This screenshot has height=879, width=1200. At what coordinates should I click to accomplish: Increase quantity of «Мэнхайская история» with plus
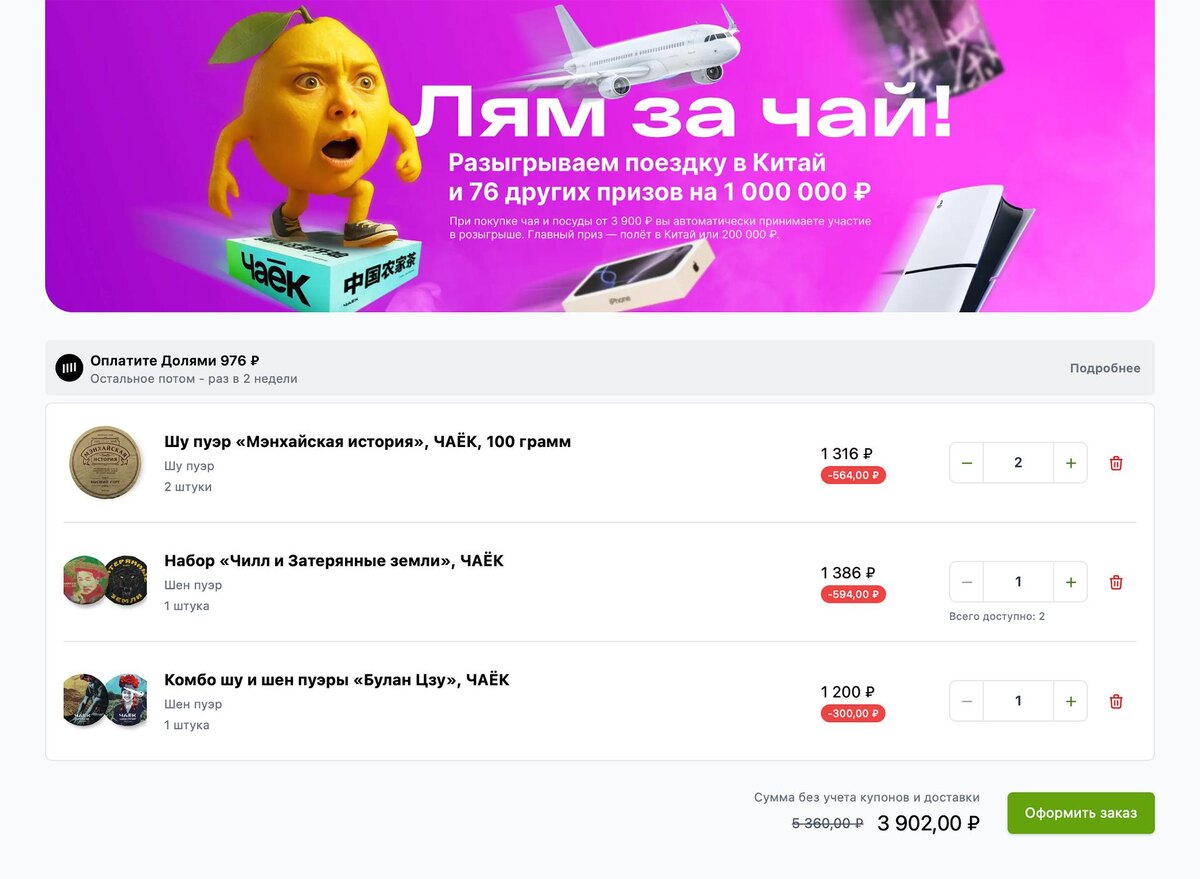click(x=1070, y=463)
